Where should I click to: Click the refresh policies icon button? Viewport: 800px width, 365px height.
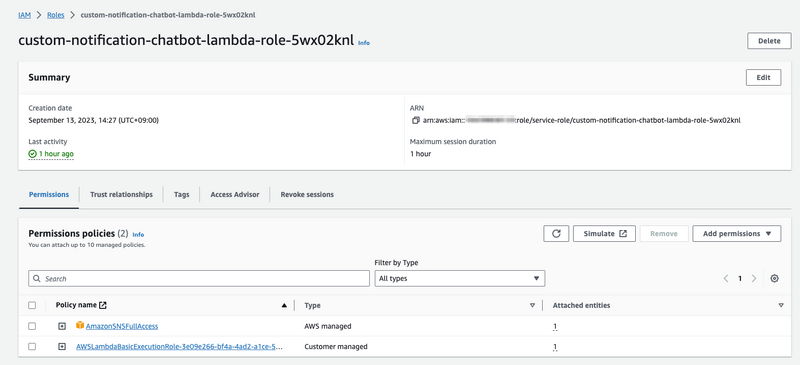click(x=556, y=234)
